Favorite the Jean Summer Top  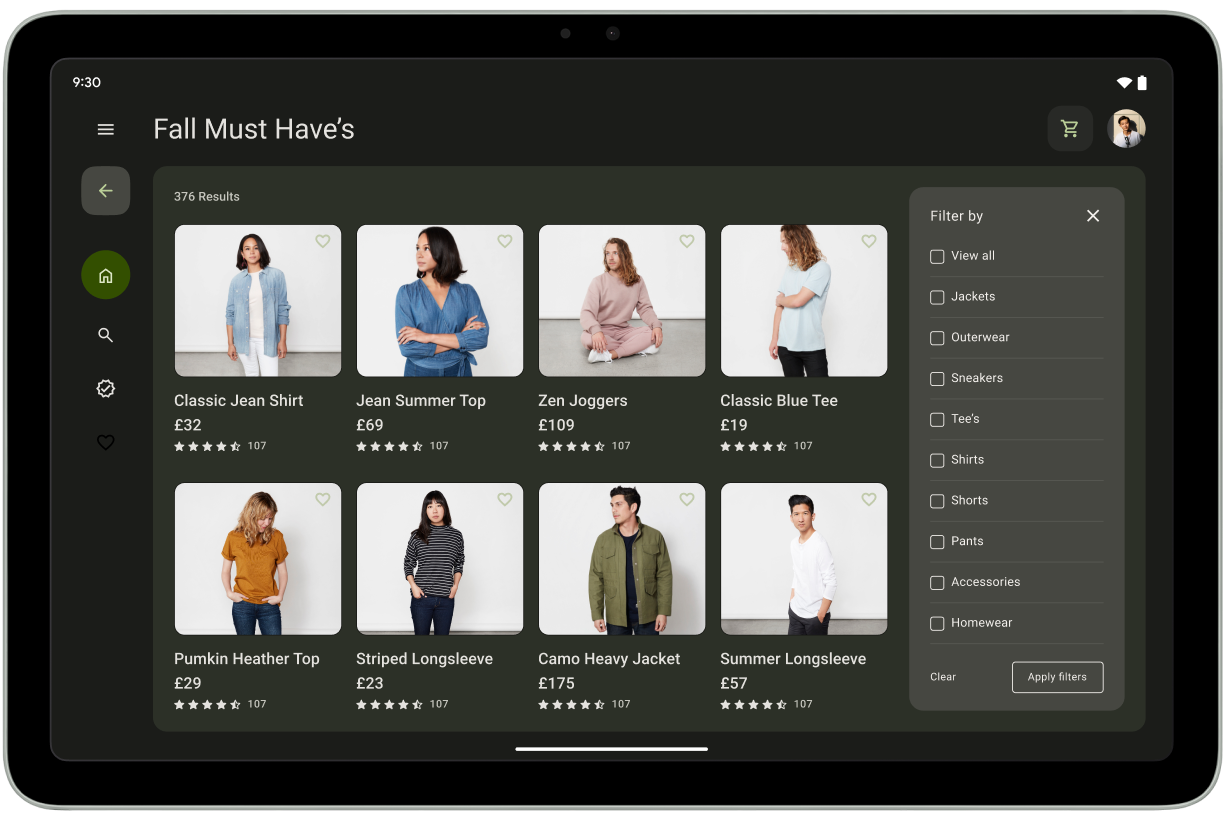(x=504, y=241)
